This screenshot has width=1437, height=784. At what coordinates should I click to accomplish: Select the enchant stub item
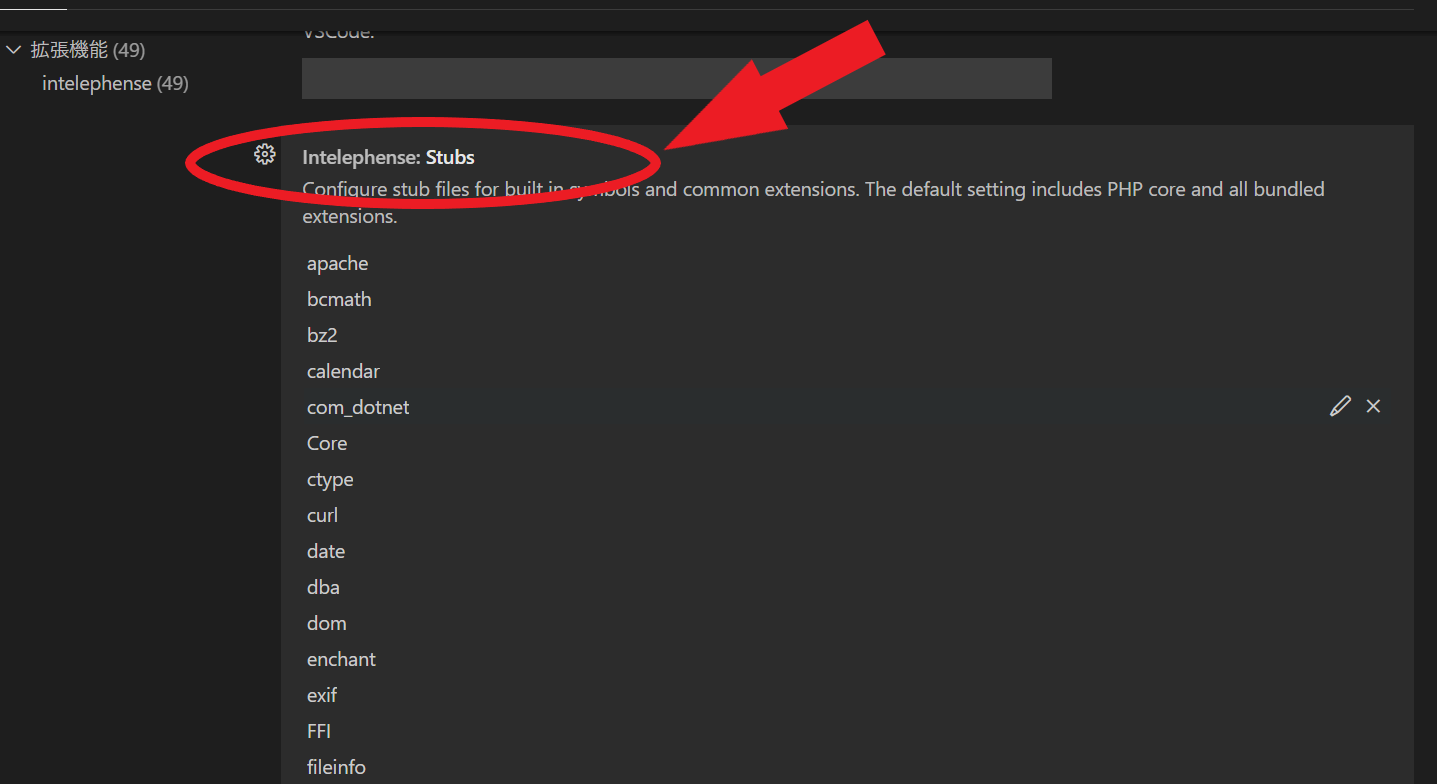341,659
